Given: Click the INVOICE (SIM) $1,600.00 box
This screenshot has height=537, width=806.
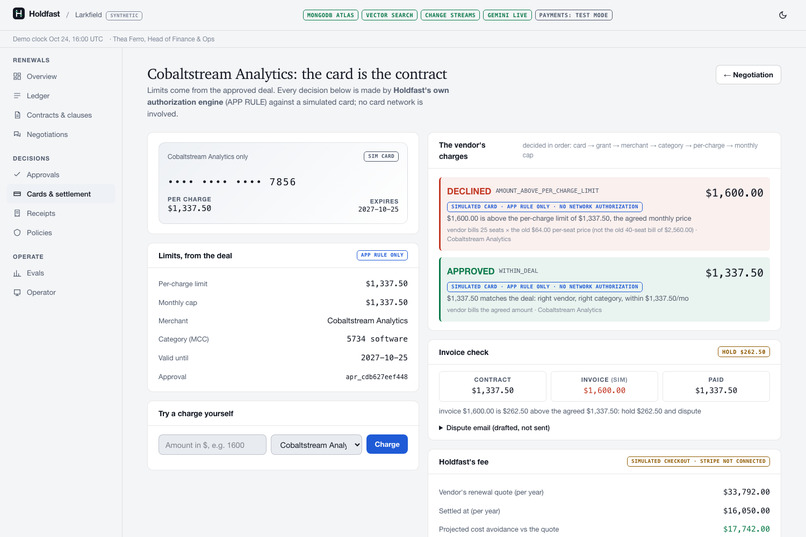Looking at the screenshot, I should [x=604, y=386].
